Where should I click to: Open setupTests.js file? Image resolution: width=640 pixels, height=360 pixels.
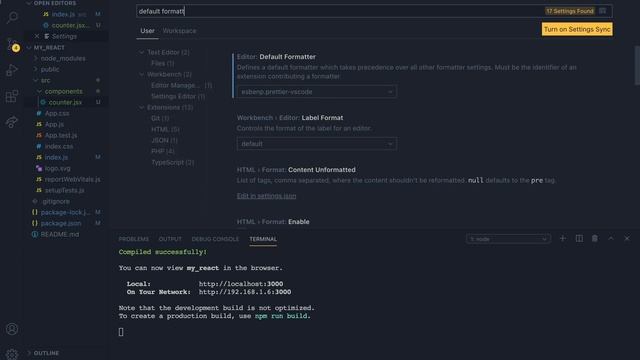[x=64, y=190]
